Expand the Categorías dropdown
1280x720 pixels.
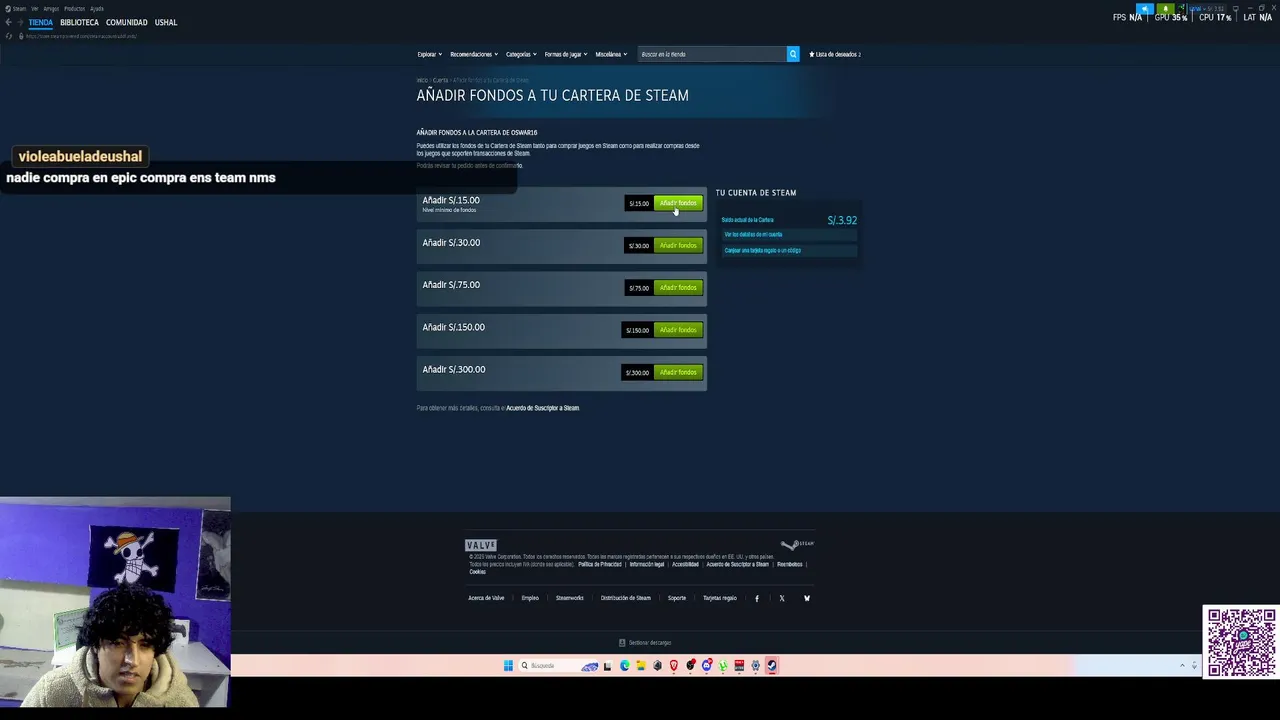521,54
